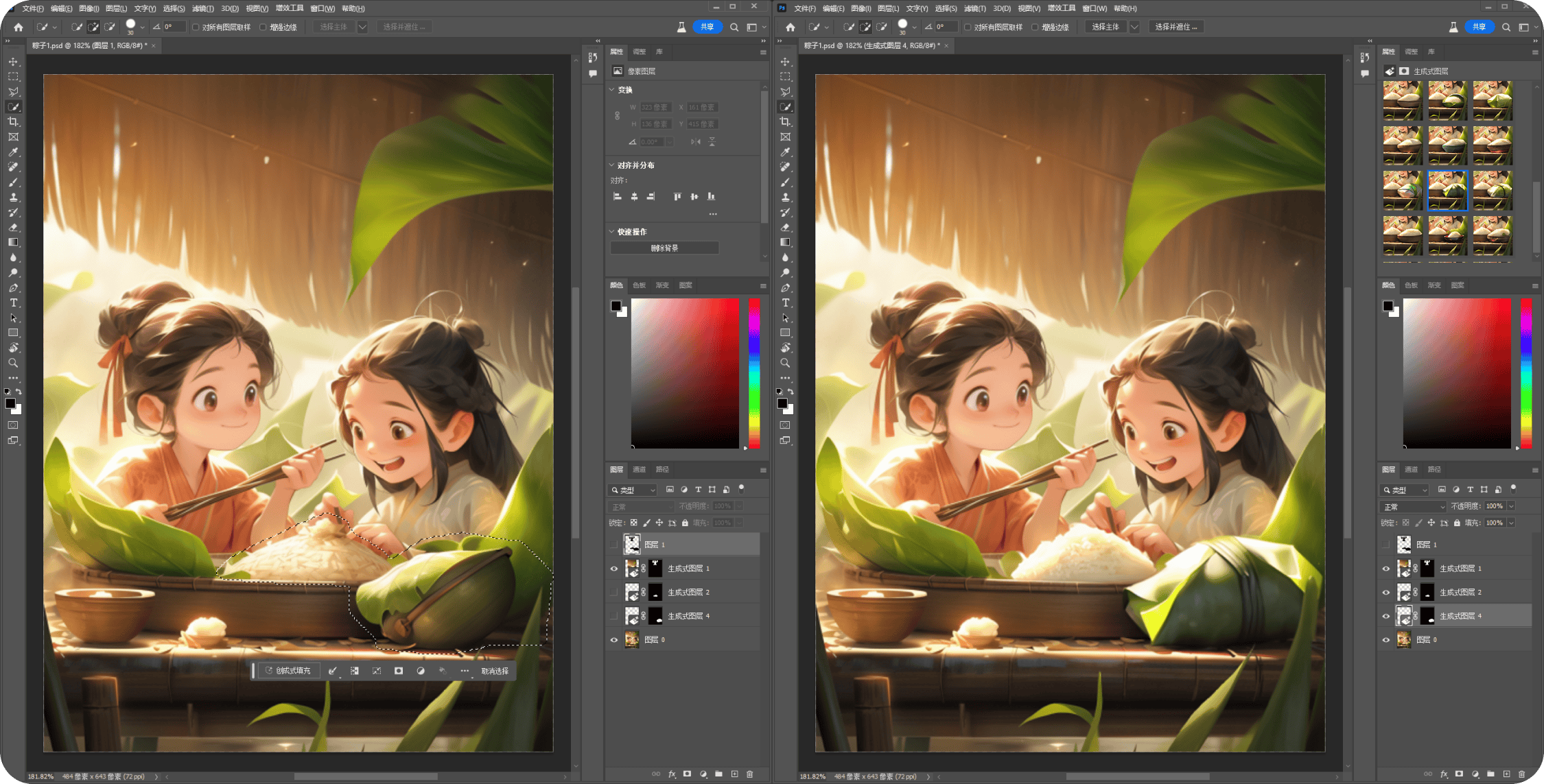Click 选择并遮住 button in right window

click(x=1175, y=27)
